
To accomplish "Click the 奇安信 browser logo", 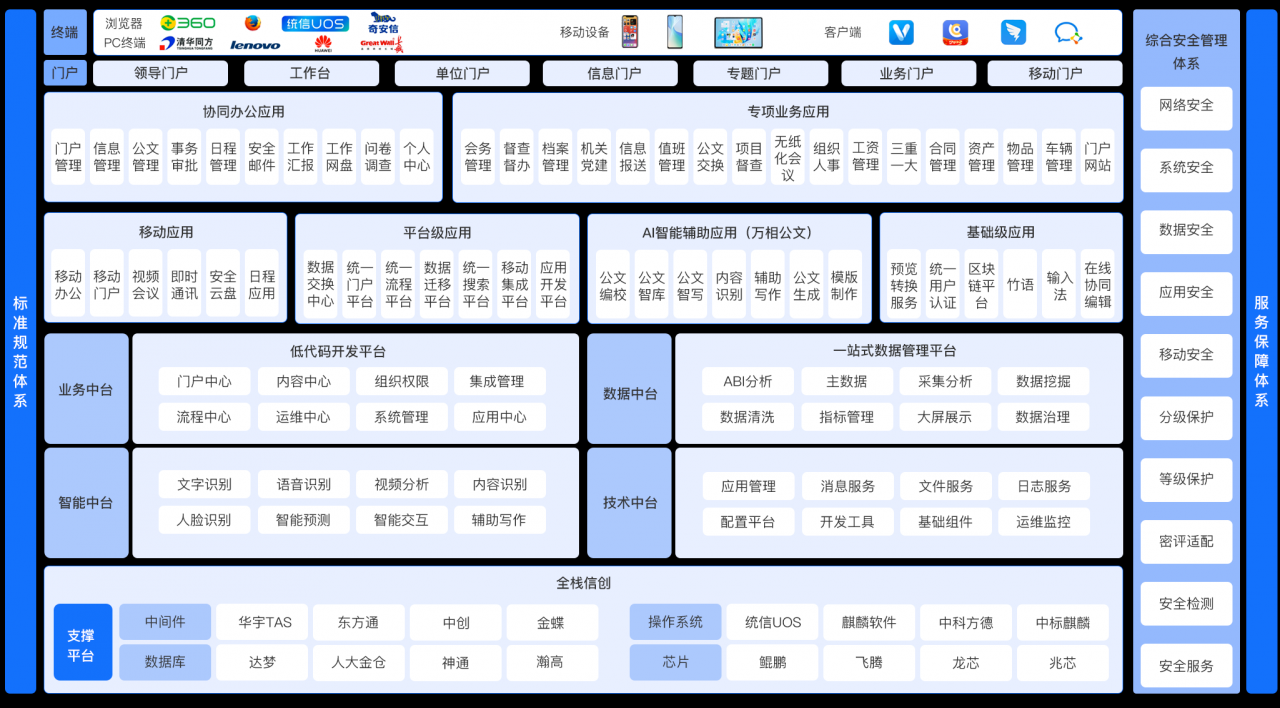I will (382, 22).
